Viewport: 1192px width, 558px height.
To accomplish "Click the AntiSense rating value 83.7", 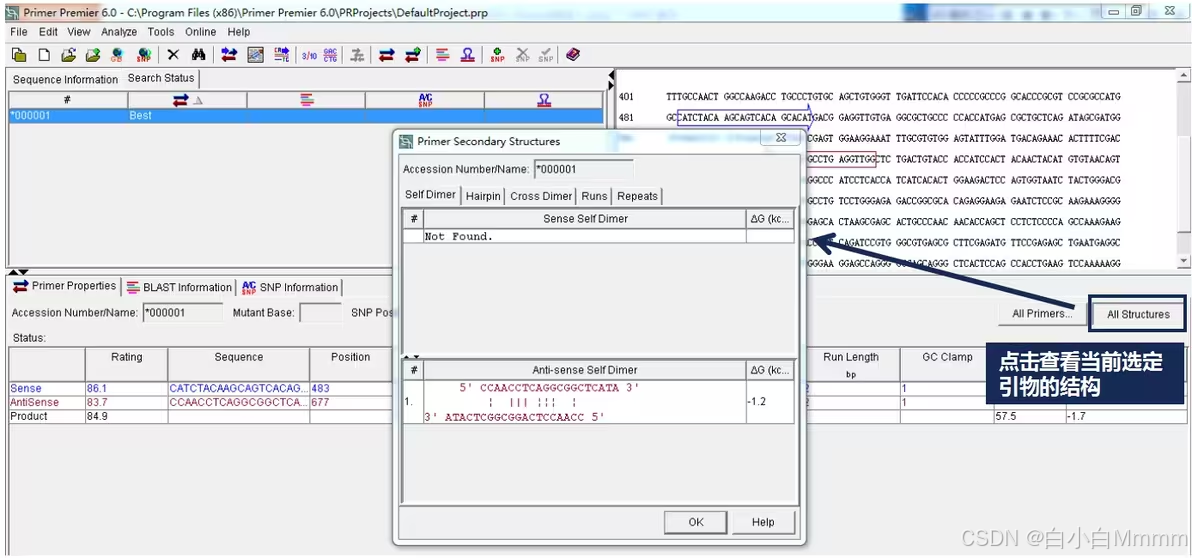I will pos(98,402).
